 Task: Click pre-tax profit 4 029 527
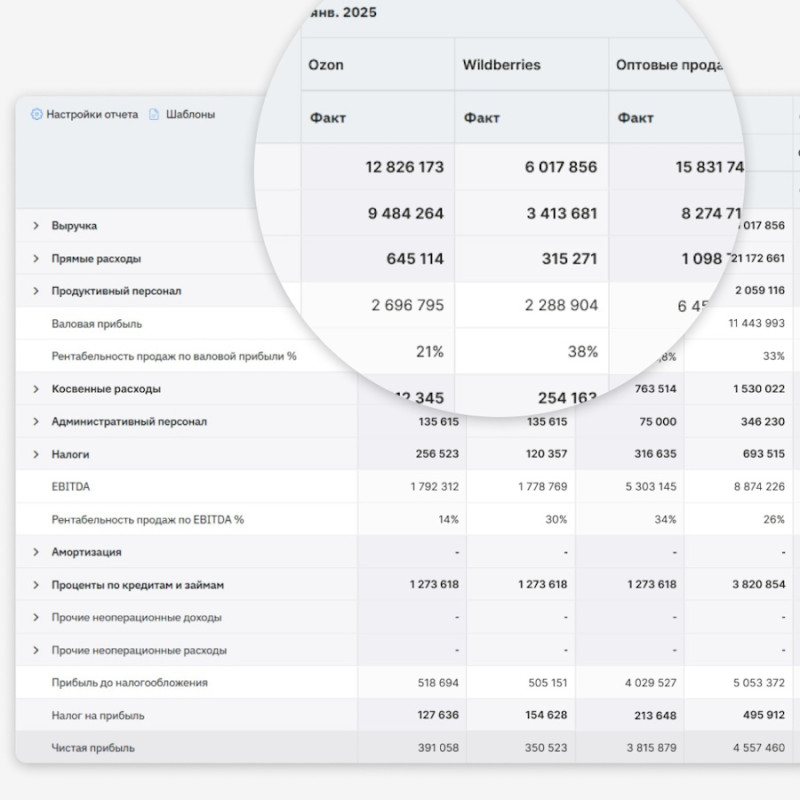(x=651, y=683)
